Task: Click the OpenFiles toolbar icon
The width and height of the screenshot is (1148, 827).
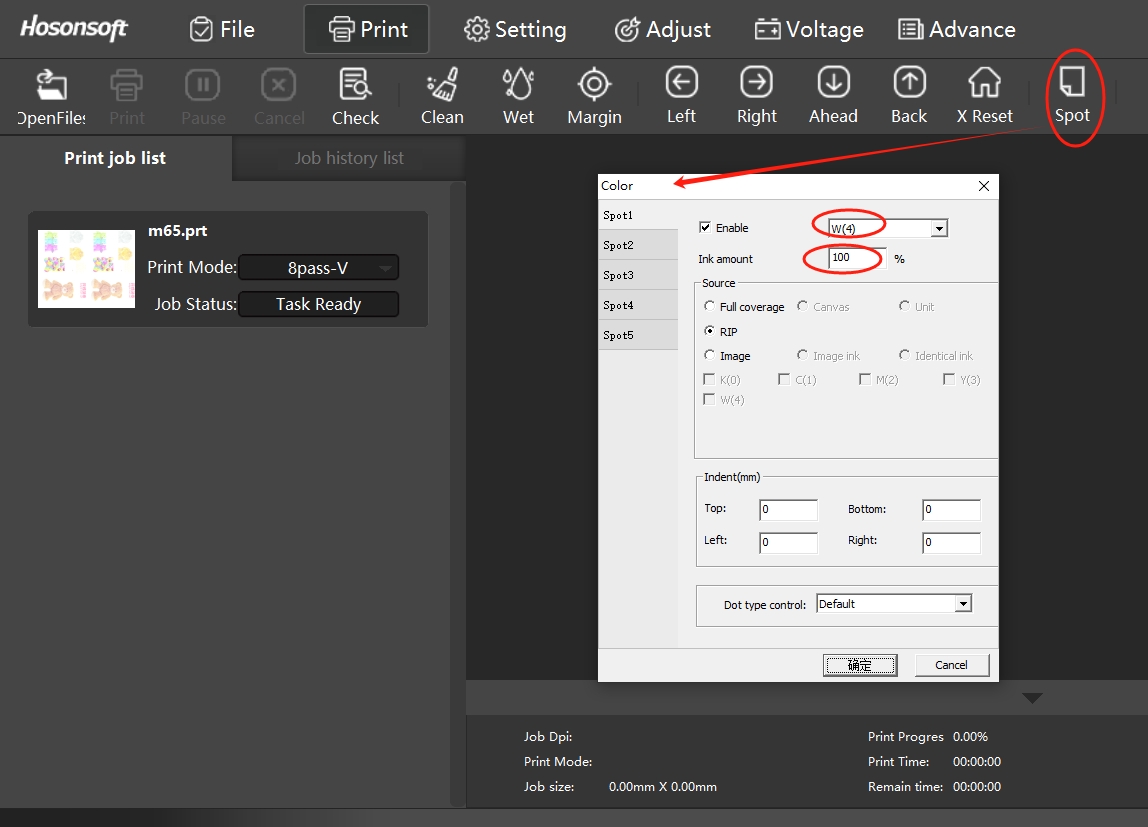Action: [51, 86]
